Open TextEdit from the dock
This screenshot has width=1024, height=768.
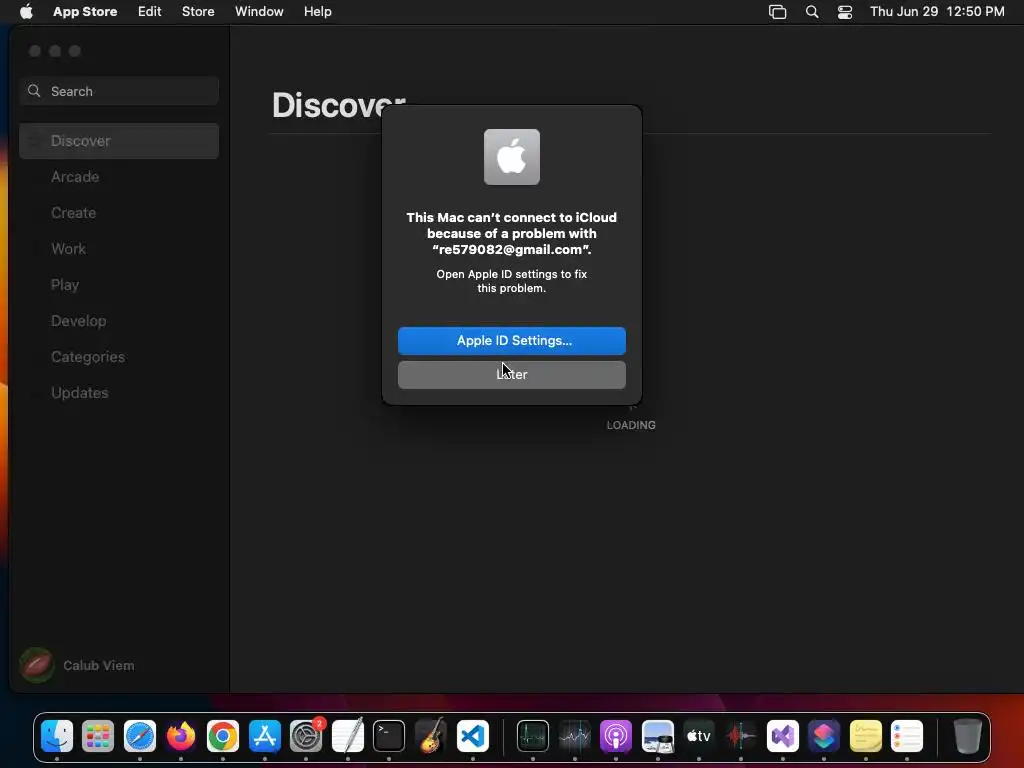[x=347, y=736]
